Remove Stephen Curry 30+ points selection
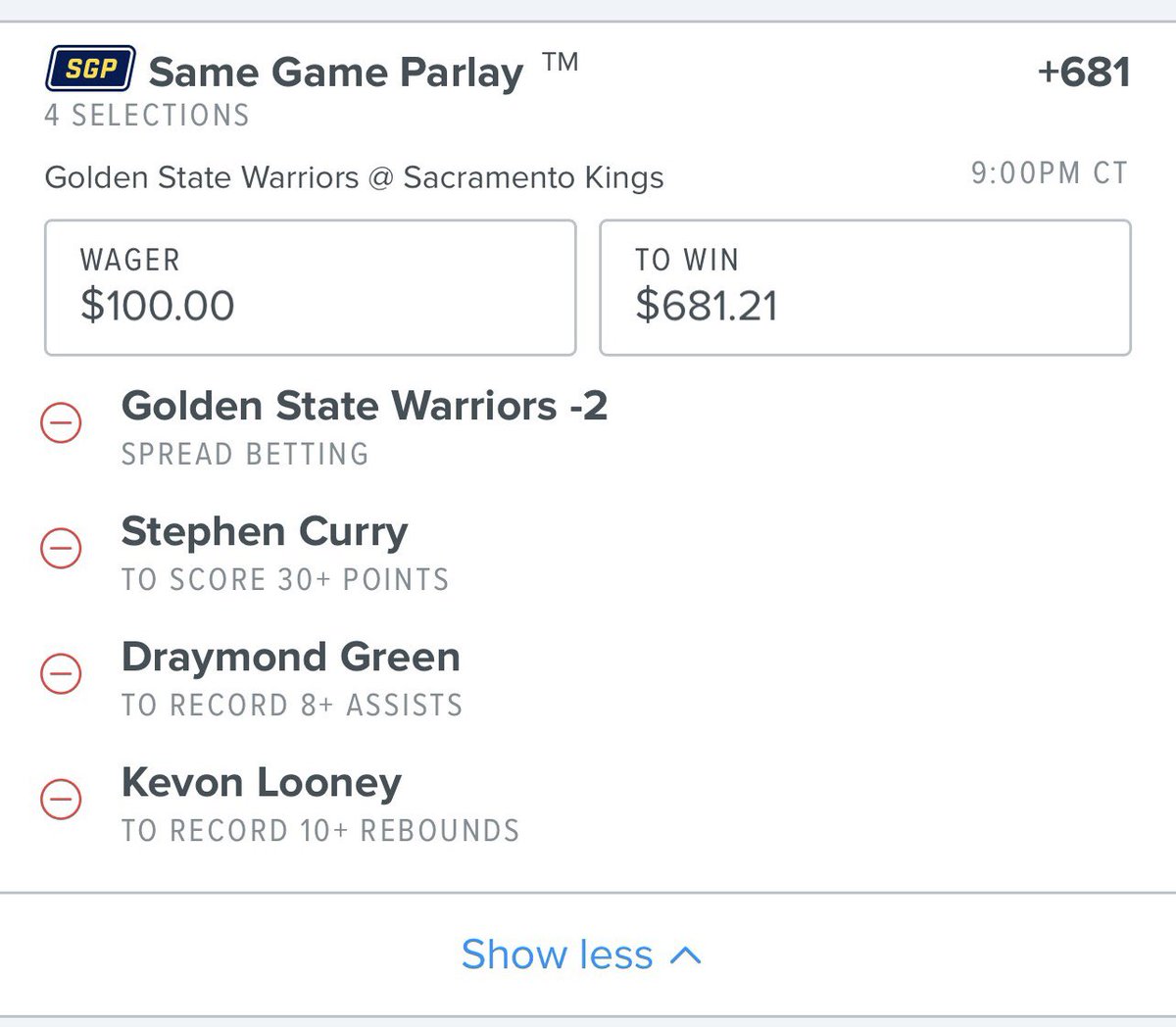1176x1027 pixels. coord(61,548)
